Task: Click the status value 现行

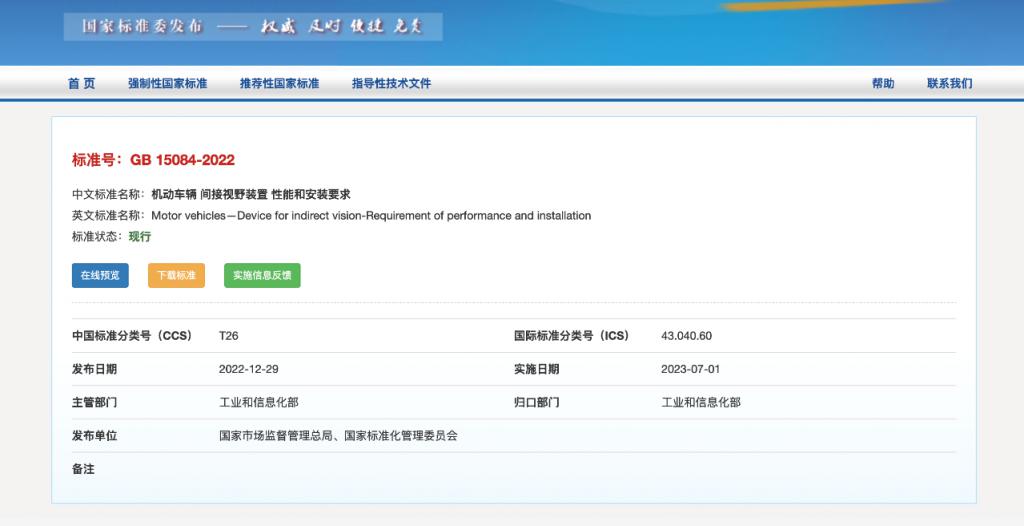Action: coord(140,237)
